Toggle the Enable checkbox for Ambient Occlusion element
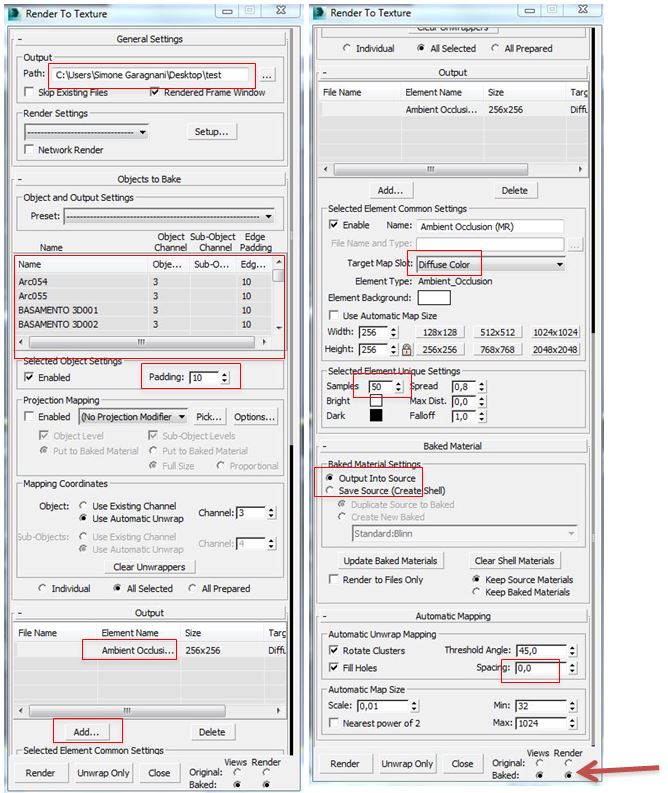The image size is (668, 793). click(x=333, y=225)
